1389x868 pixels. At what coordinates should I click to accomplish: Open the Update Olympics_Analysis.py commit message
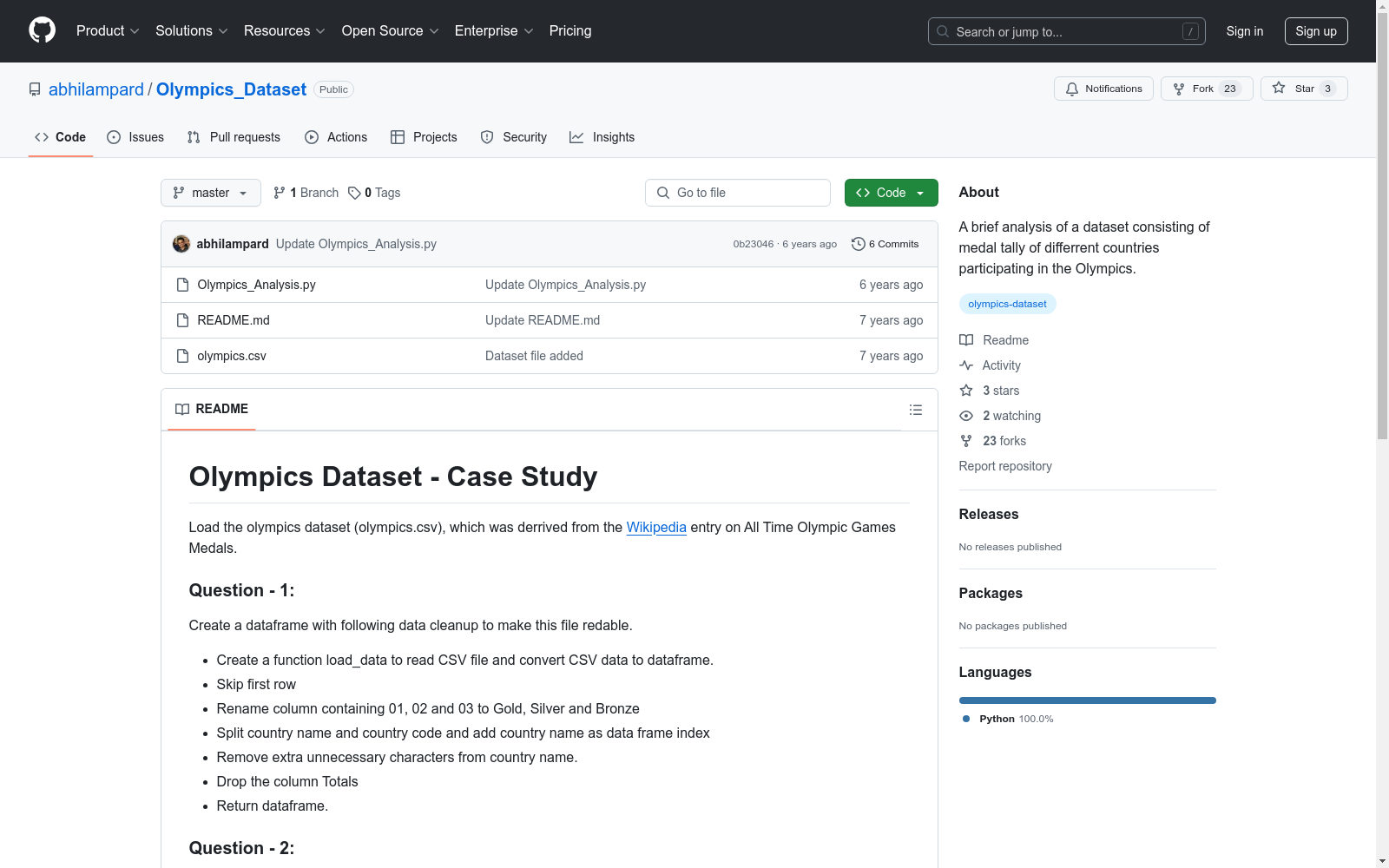click(356, 244)
